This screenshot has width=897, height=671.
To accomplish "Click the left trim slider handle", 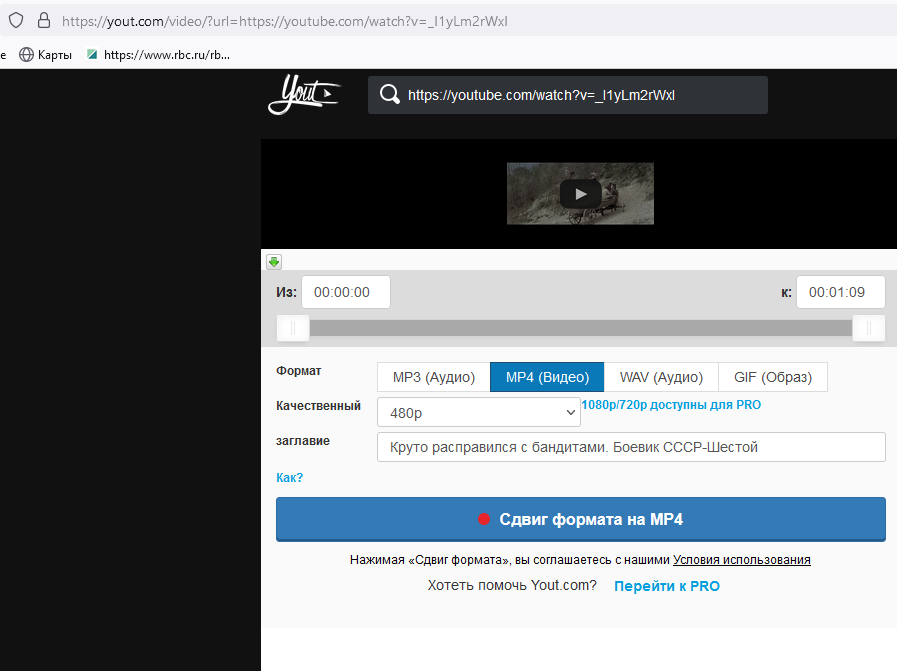I will (293, 328).
